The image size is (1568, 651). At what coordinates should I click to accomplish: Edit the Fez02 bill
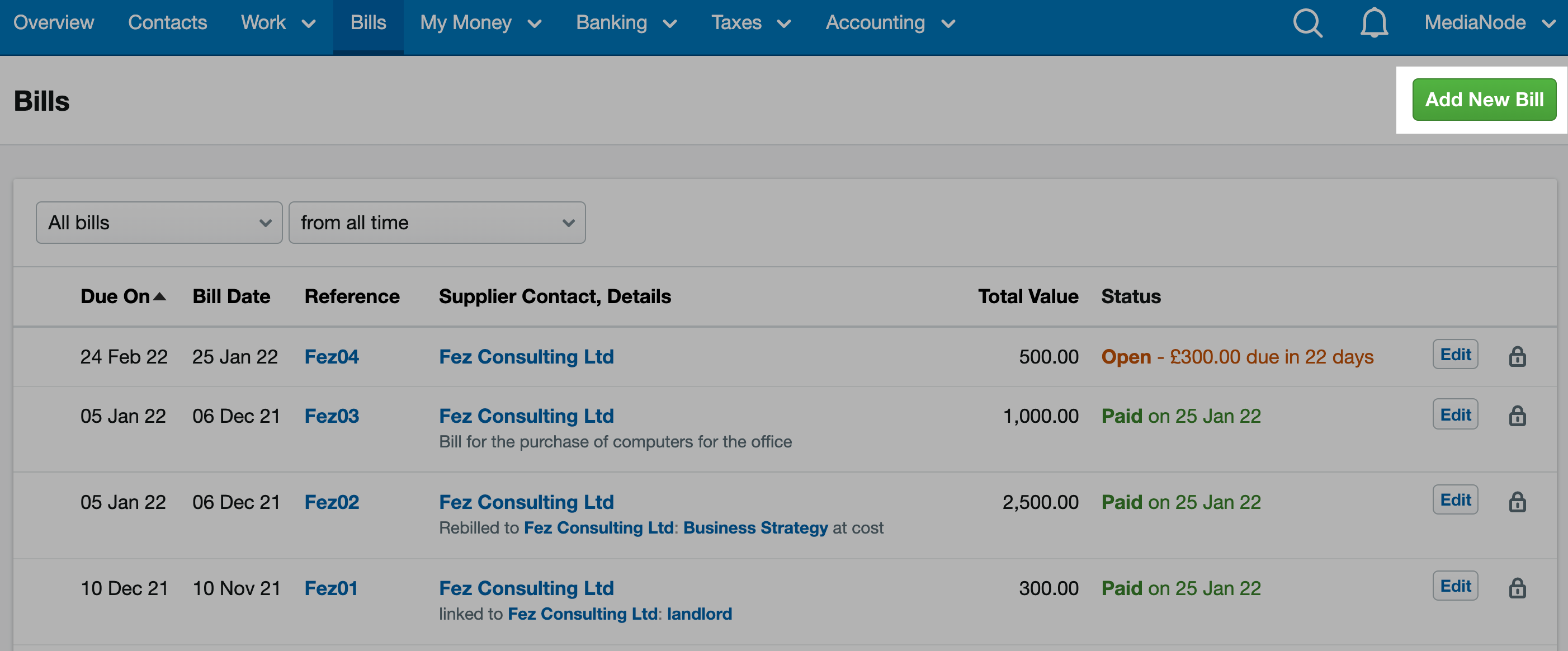pyautogui.click(x=1455, y=500)
